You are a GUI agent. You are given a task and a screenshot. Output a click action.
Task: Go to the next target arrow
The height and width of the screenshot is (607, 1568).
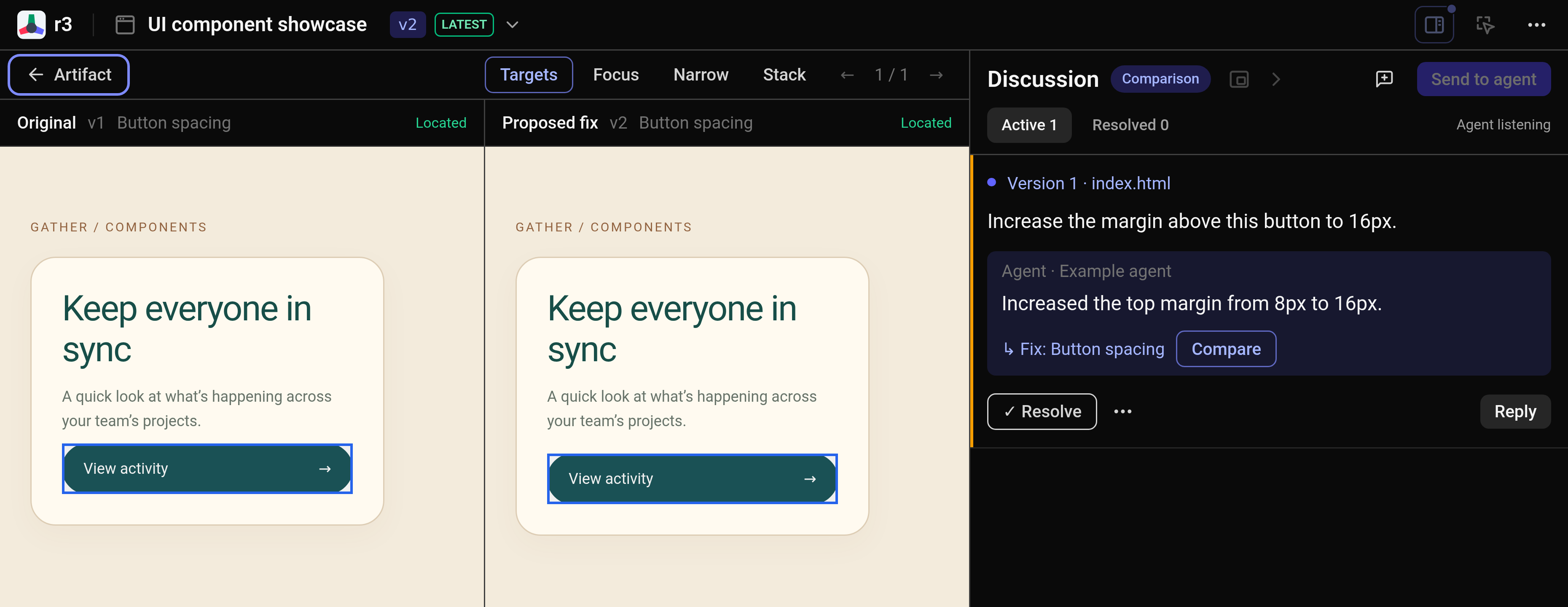(936, 75)
